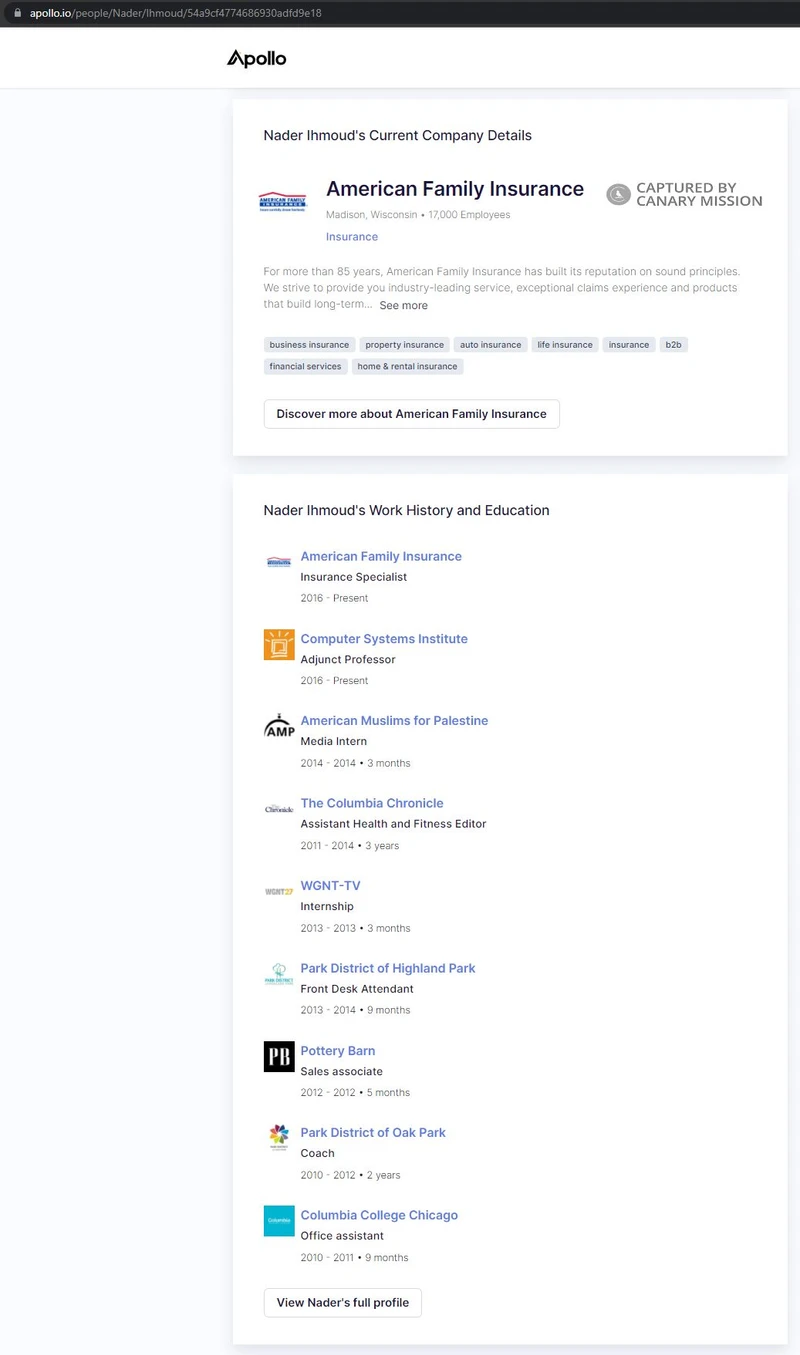
Task: Open Park District of Oak Park link
Action: [x=373, y=1133]
